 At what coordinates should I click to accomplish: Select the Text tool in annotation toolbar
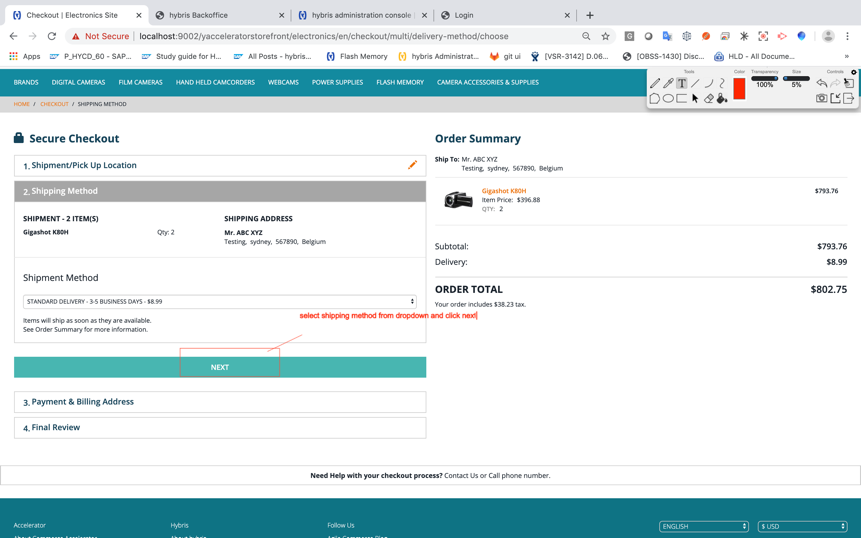click(682, 84)
